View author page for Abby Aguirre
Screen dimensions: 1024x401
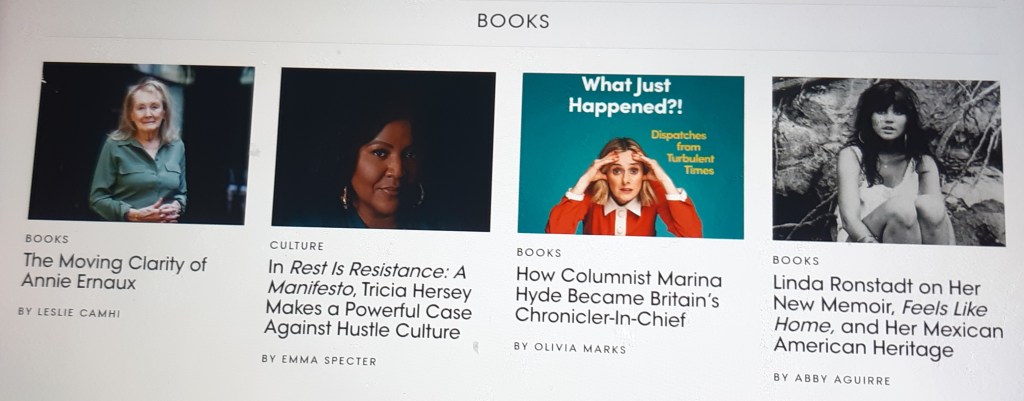coord(831,379)
